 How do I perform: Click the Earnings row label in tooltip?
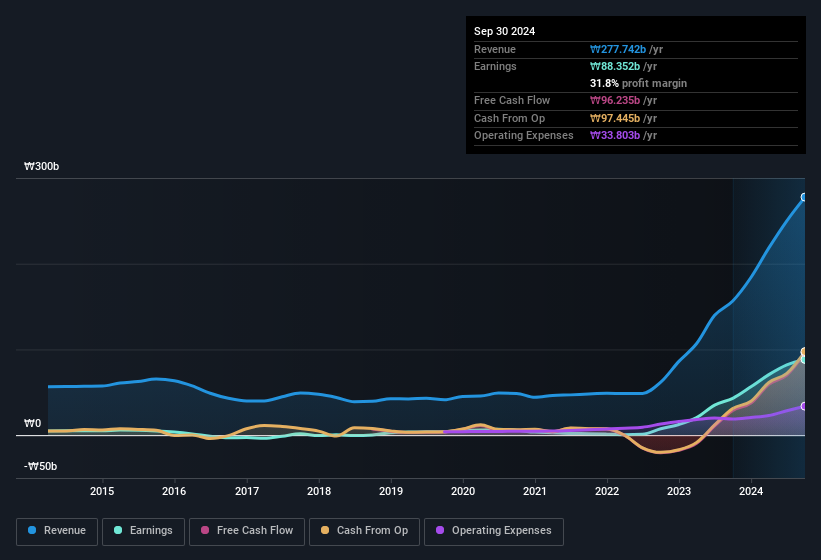[495, 66]
